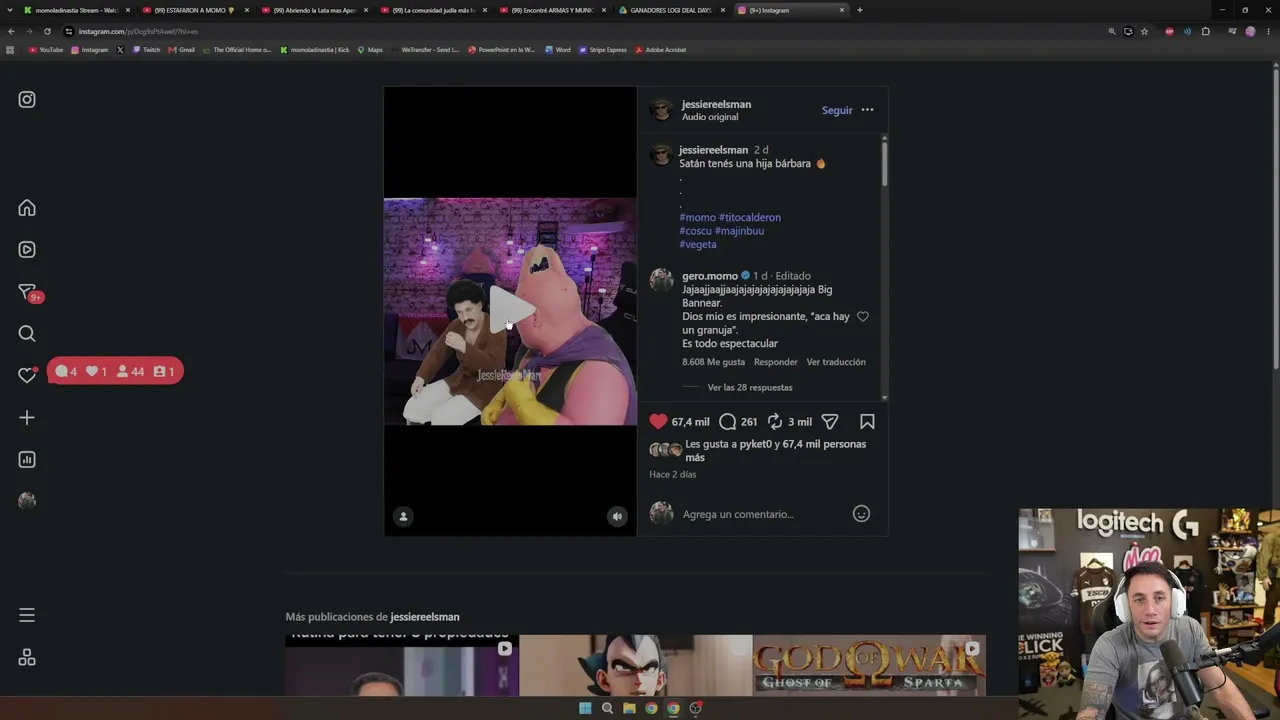Open the Adobe Acrobat bookmark

661,50
